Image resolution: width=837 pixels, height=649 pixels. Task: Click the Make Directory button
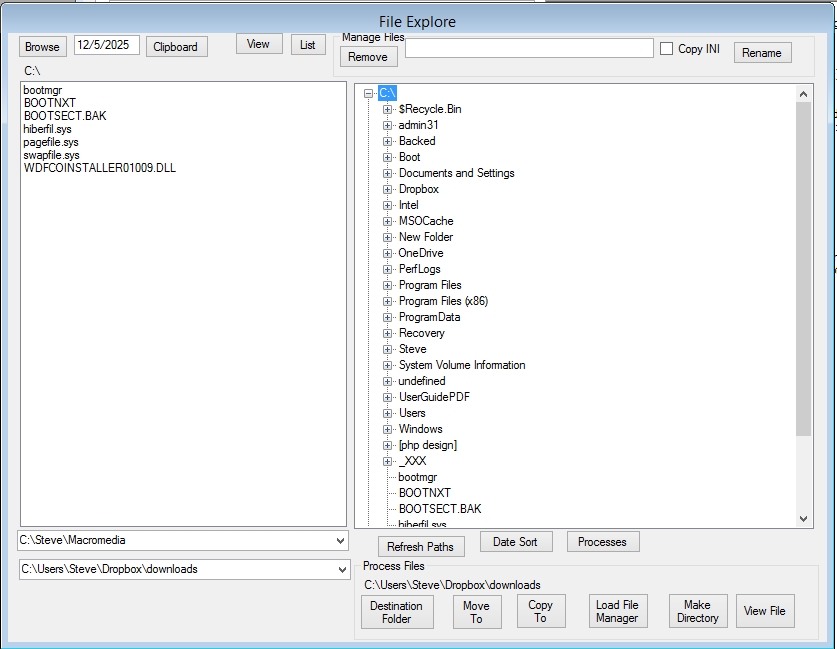pyautogui.click(x=697, y=611)
